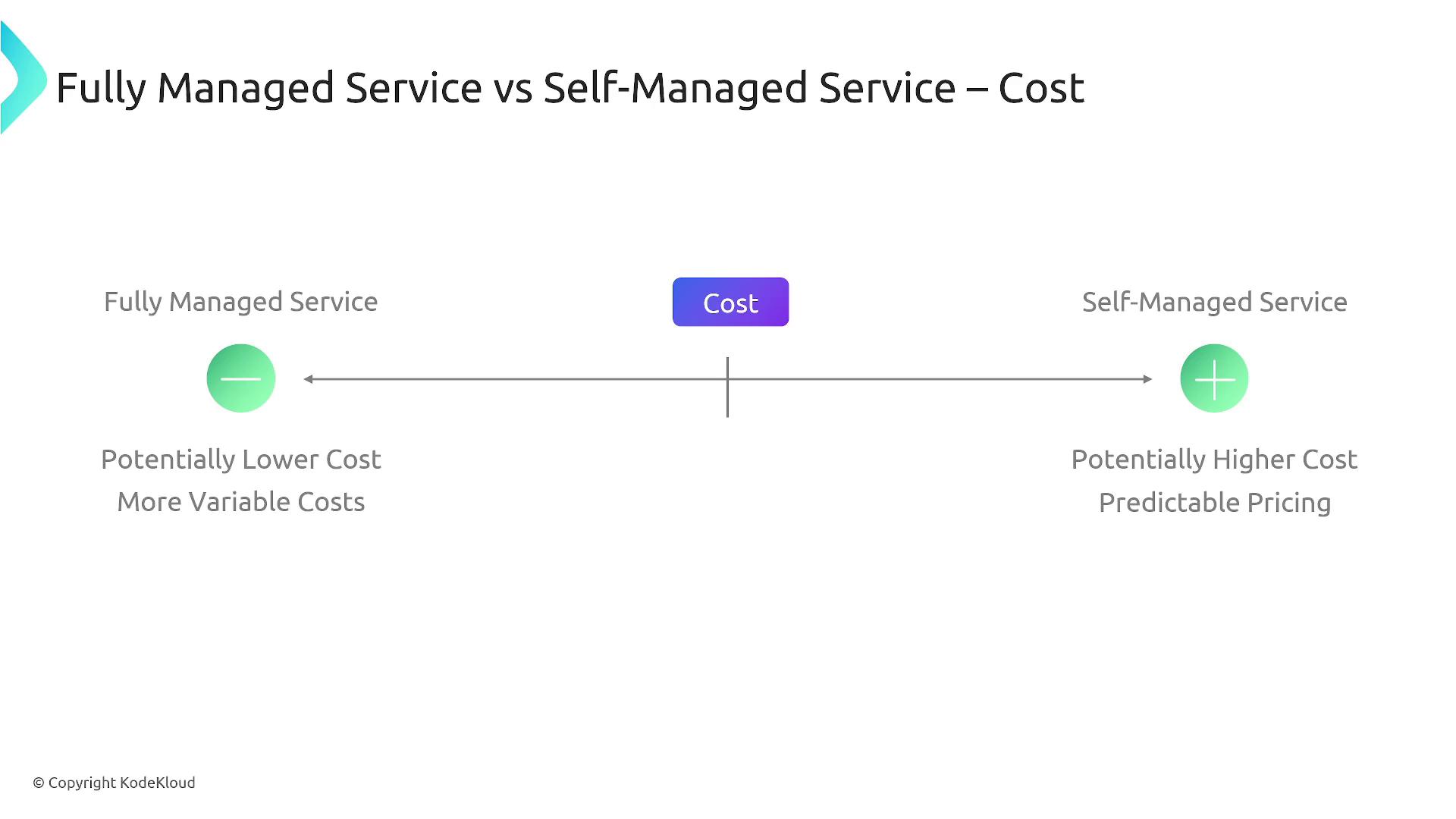Click the axis line left of the center tick
The height and width of the screenshot is (819, 1456).
[516, 379]
